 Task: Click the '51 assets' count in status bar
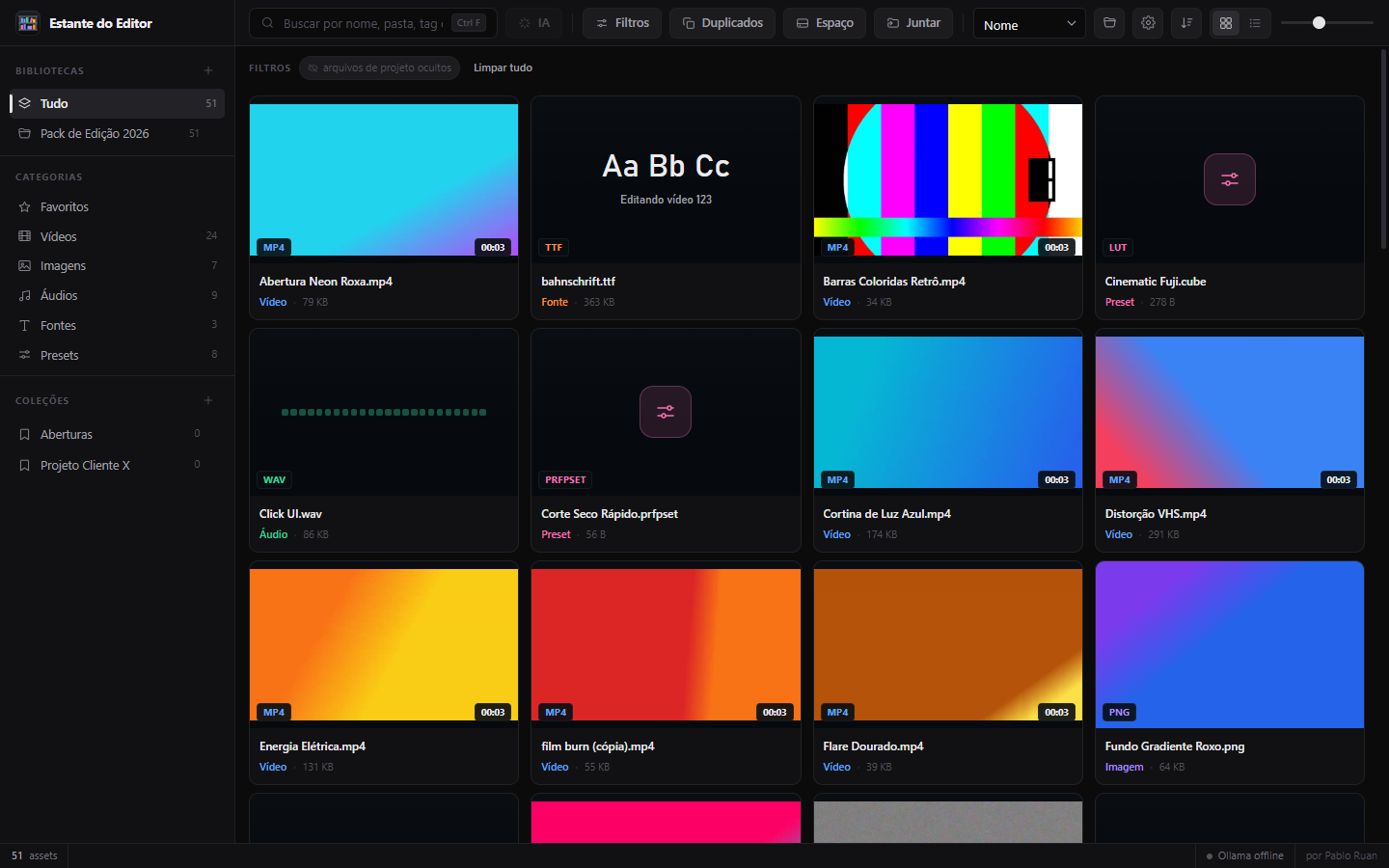(x=34, y=855)
